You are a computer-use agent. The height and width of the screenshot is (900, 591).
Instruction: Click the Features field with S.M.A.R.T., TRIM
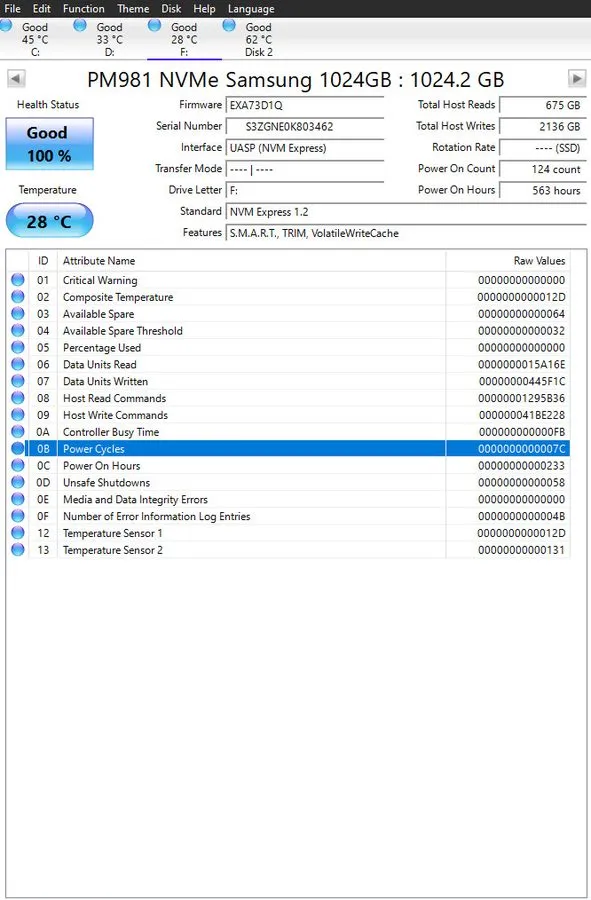(x=406, y=233)
